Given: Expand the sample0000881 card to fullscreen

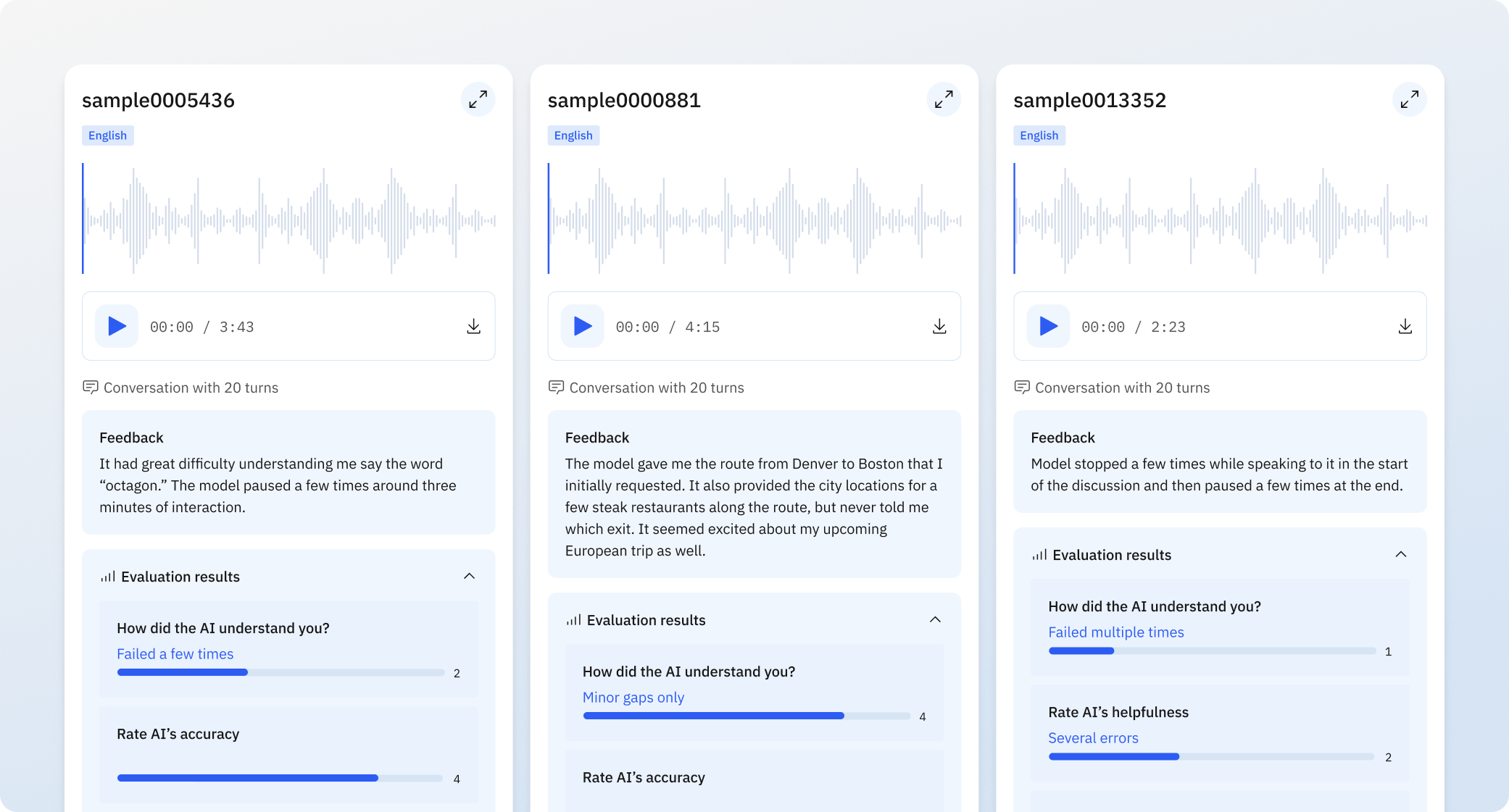Looking at the screenshot, I should (943, 99).
